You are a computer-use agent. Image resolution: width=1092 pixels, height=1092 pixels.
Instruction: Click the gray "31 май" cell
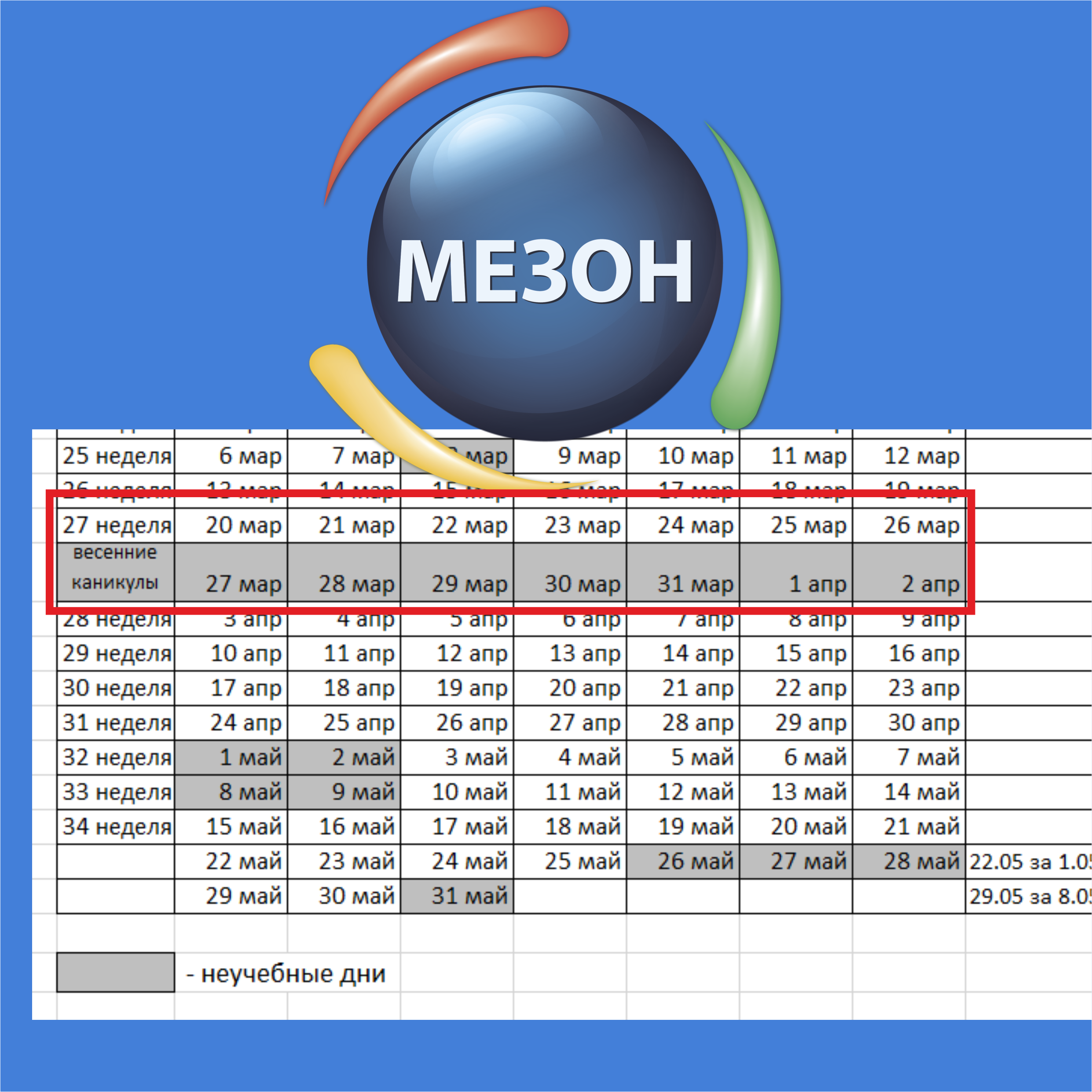tap(457, 897)
